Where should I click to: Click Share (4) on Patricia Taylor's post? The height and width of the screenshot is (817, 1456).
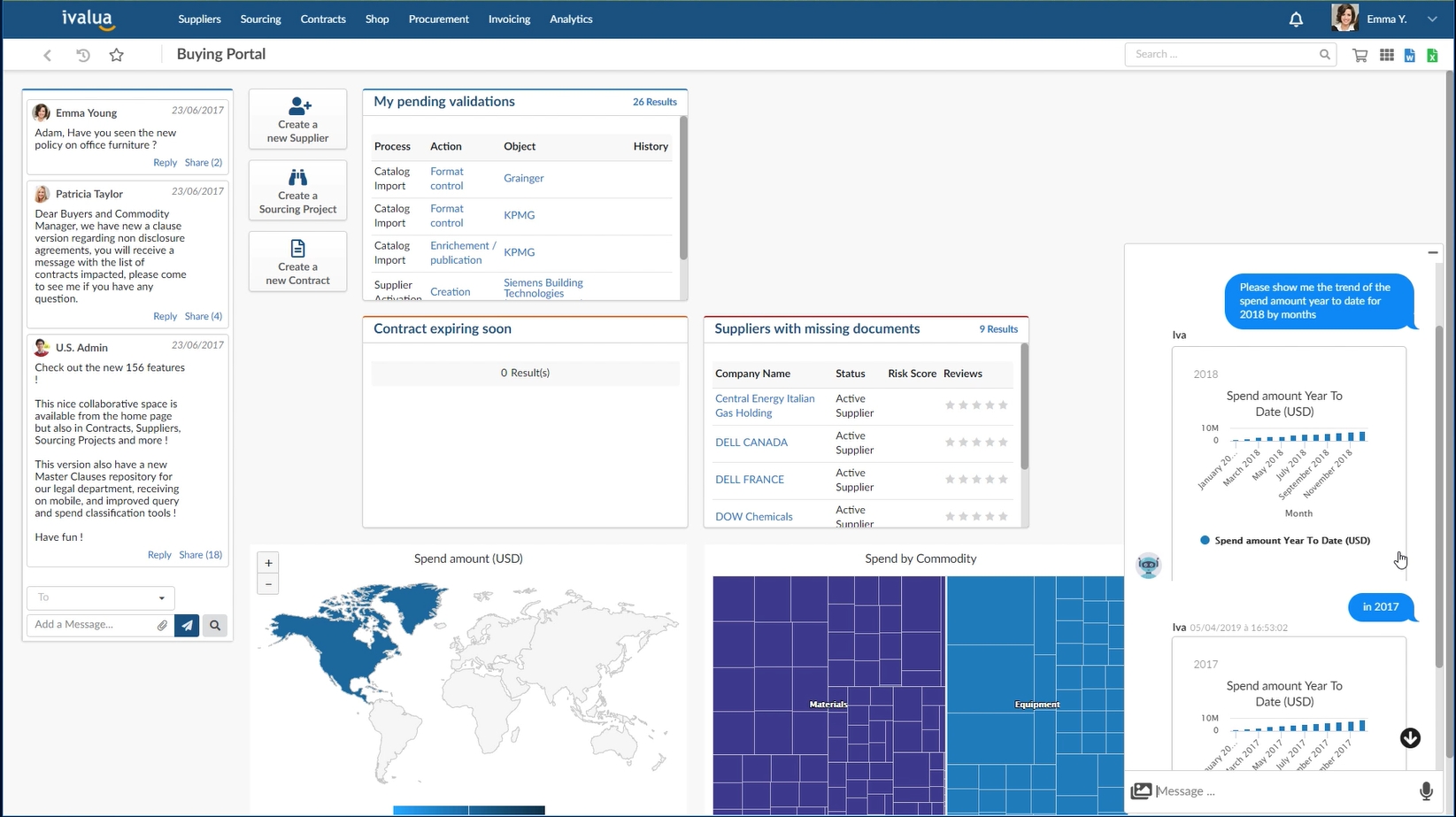point(204,316)
